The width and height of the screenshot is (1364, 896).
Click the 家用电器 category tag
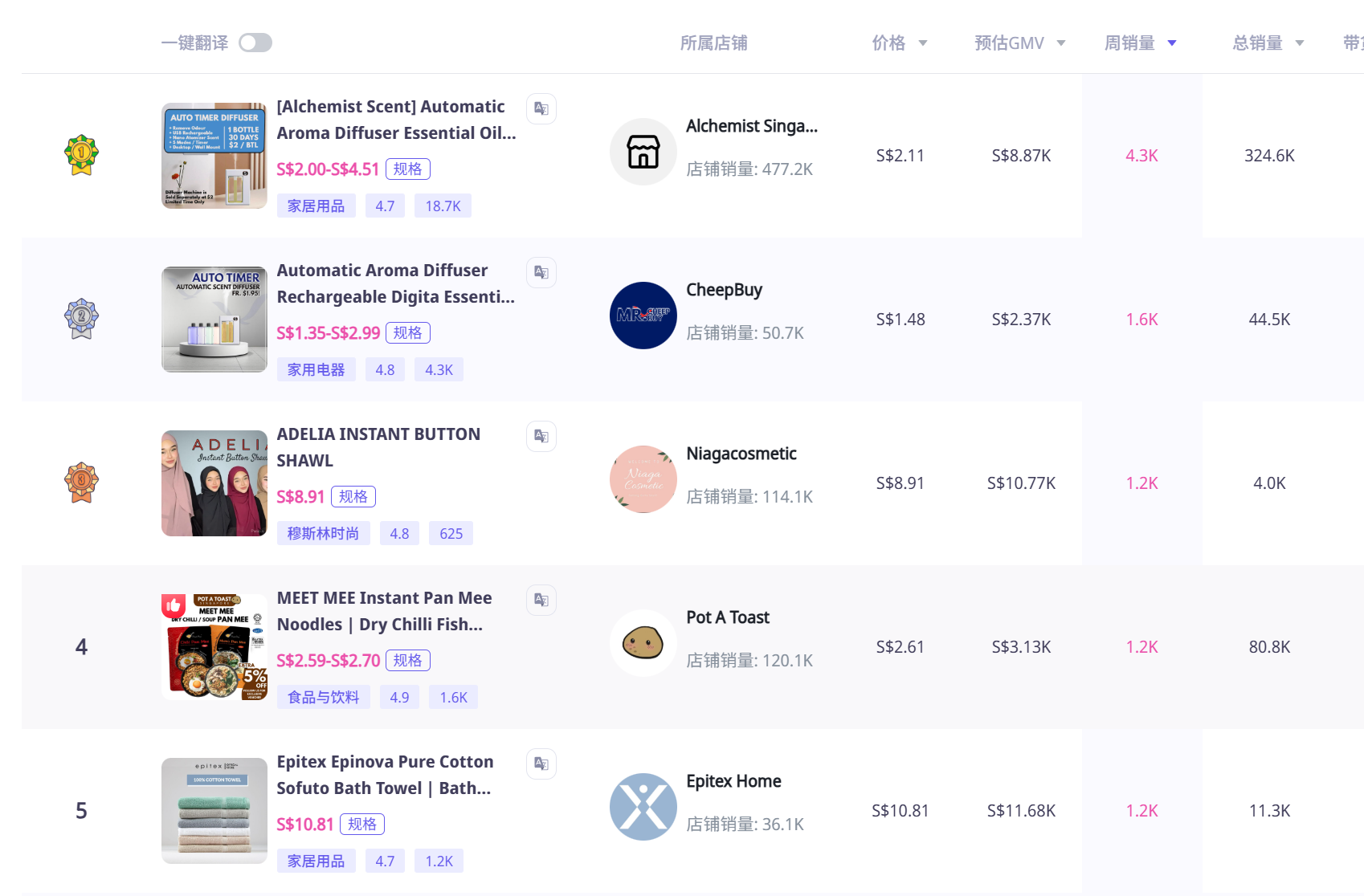pyautogui.click(x=316, y=370)
